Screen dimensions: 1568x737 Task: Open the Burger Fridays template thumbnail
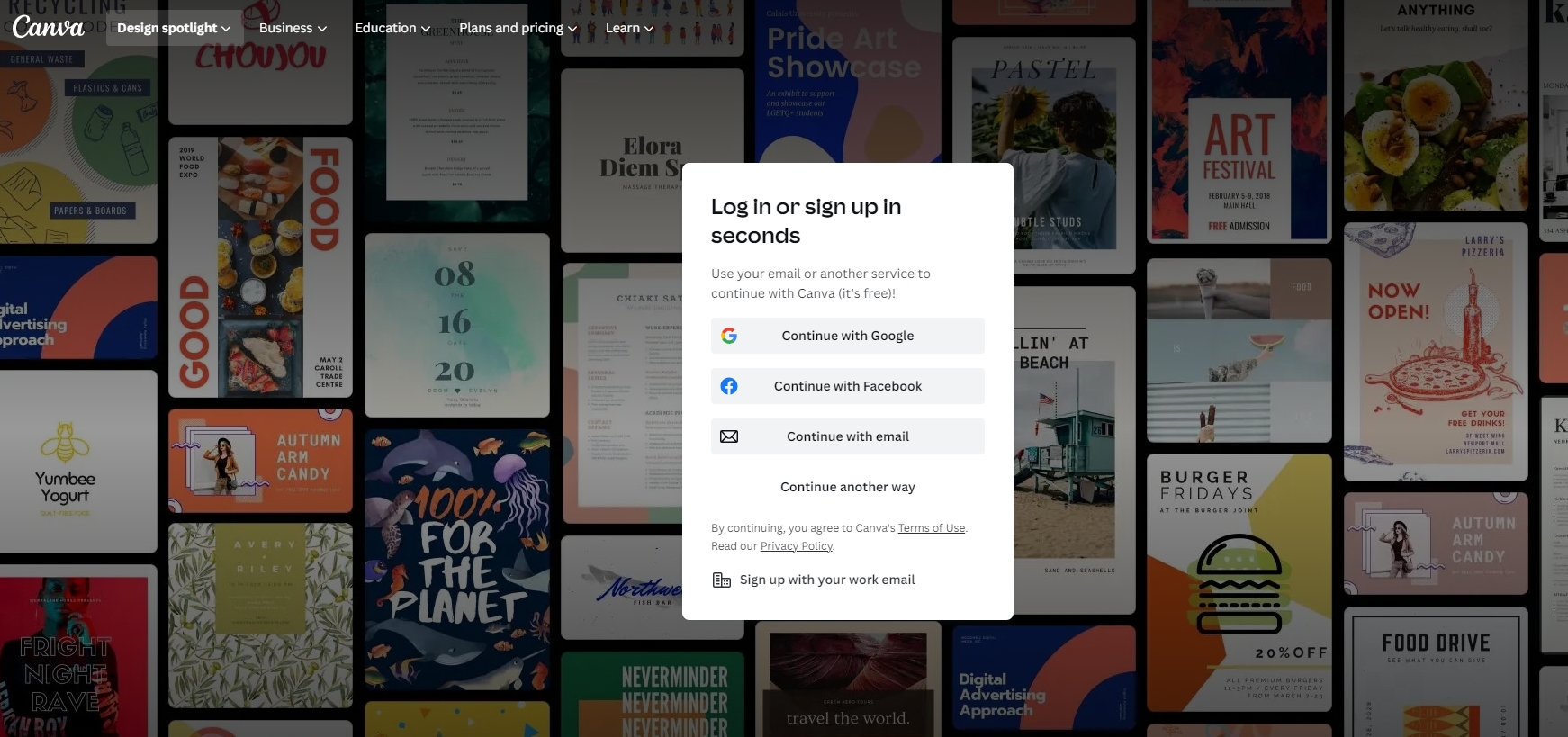point(1239,583)
